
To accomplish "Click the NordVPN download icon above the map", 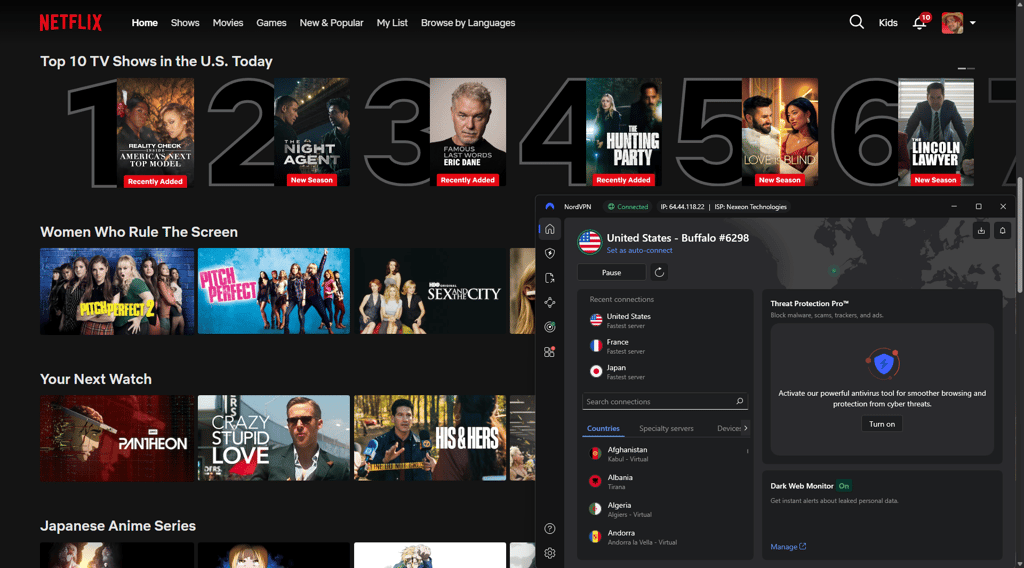I will 981,230.
